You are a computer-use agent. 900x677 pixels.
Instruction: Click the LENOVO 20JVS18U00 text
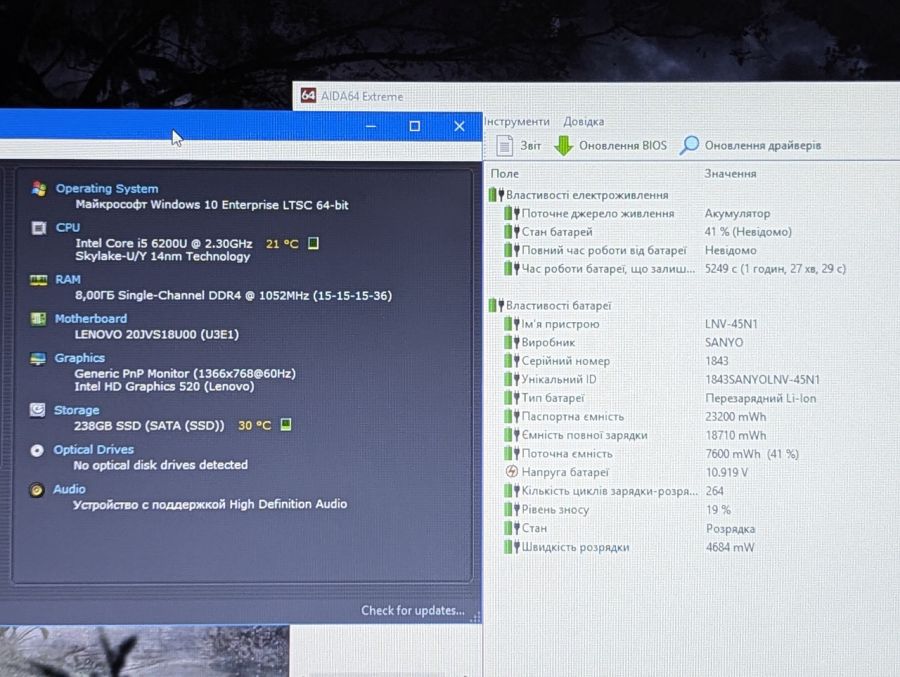157,334
